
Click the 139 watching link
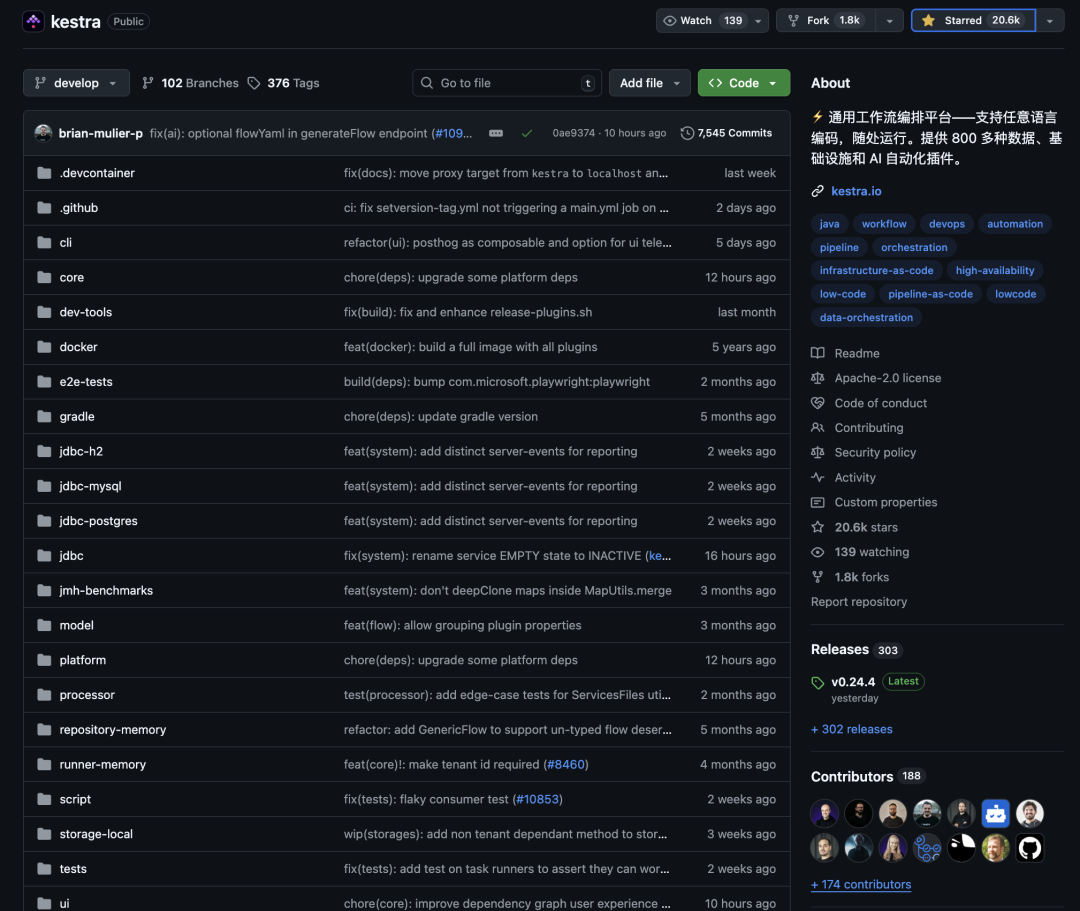click(x=871, y=552)
